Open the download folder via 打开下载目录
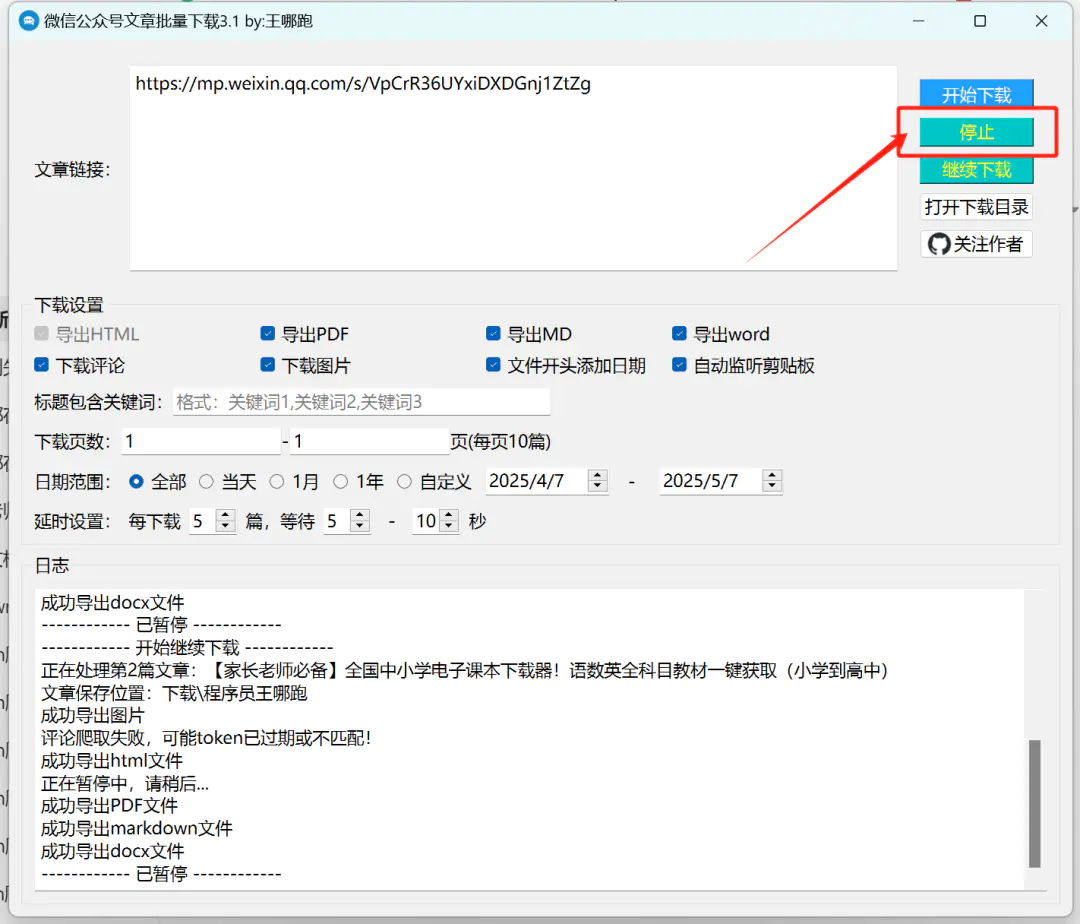The image size is (1080, 924). click(x=976, y=207)
